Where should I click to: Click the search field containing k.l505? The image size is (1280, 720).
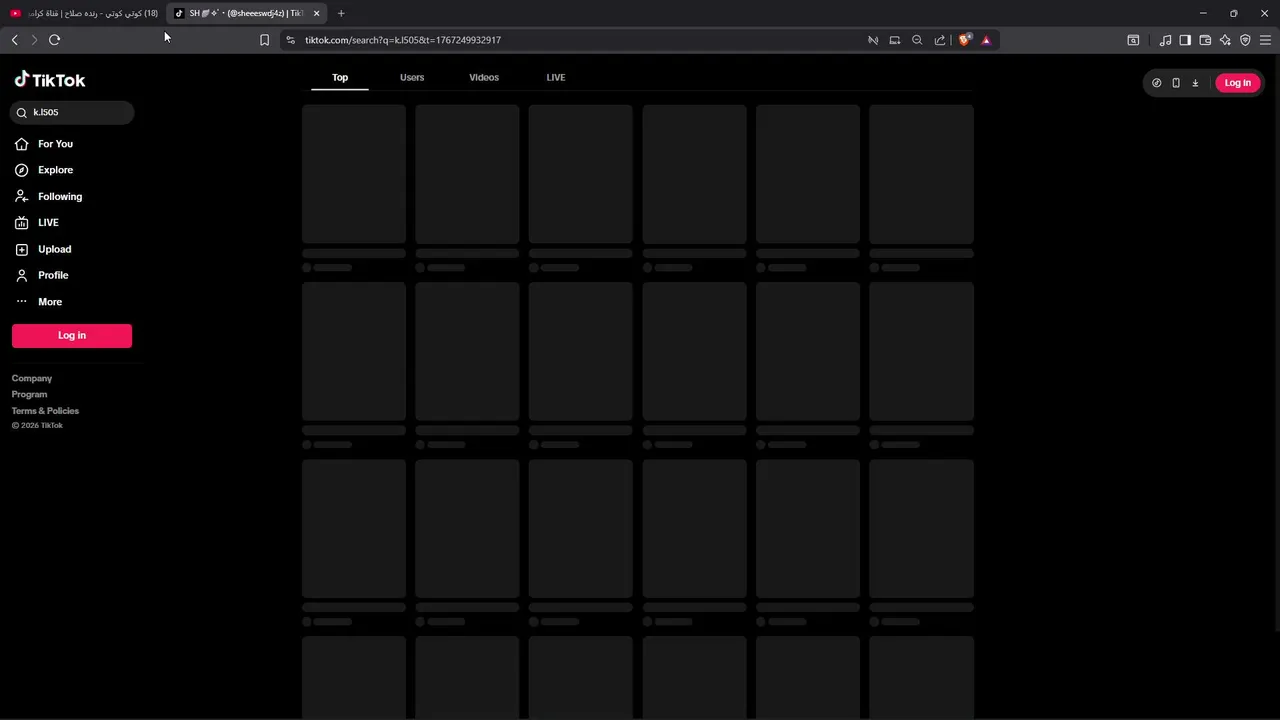point(72,112)
